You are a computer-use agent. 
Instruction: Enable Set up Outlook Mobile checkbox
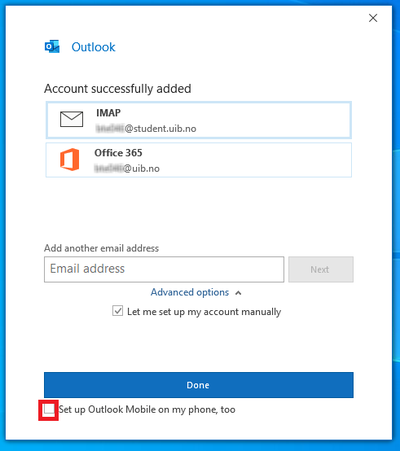tap(49, 409)
